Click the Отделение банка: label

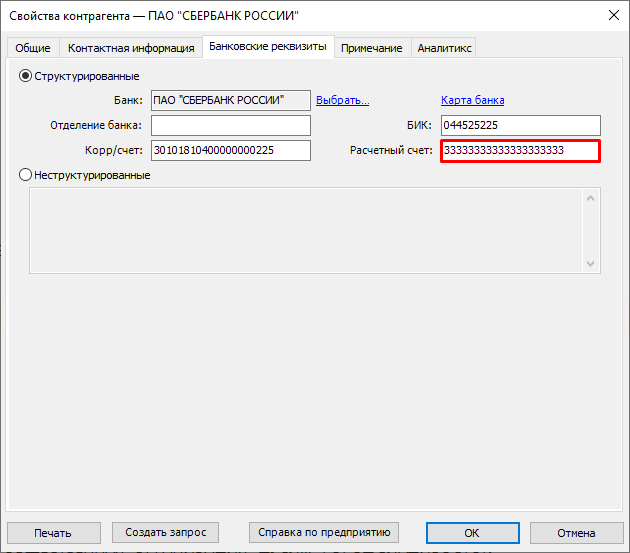[x=96, y=125]
